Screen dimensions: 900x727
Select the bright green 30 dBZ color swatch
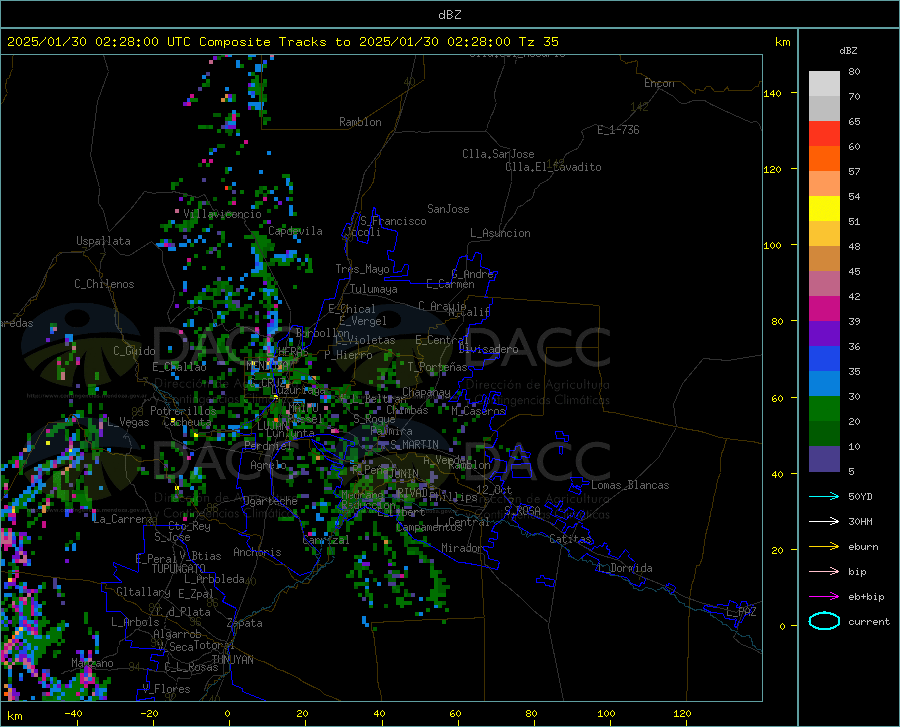824,409
